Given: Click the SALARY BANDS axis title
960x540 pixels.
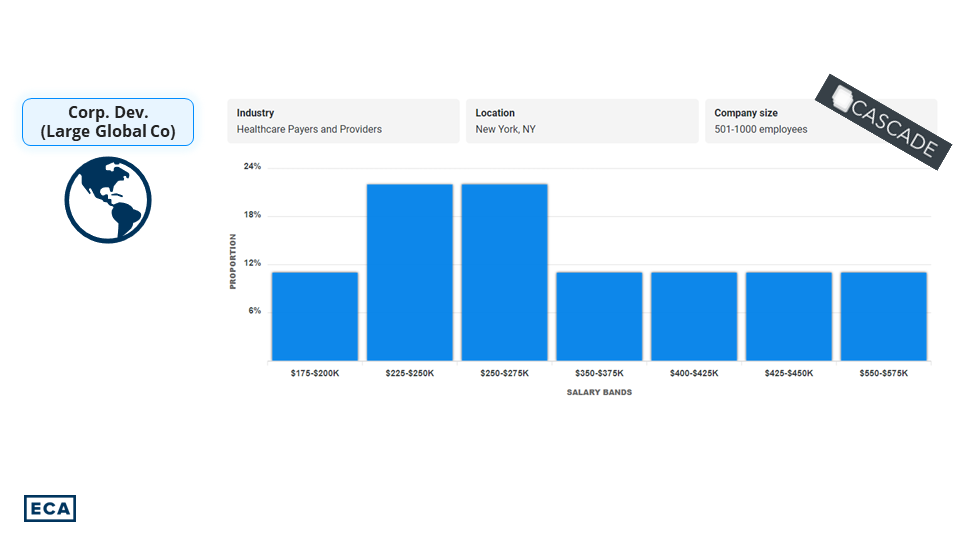Looking at the screenshot, I should [599, 392].
